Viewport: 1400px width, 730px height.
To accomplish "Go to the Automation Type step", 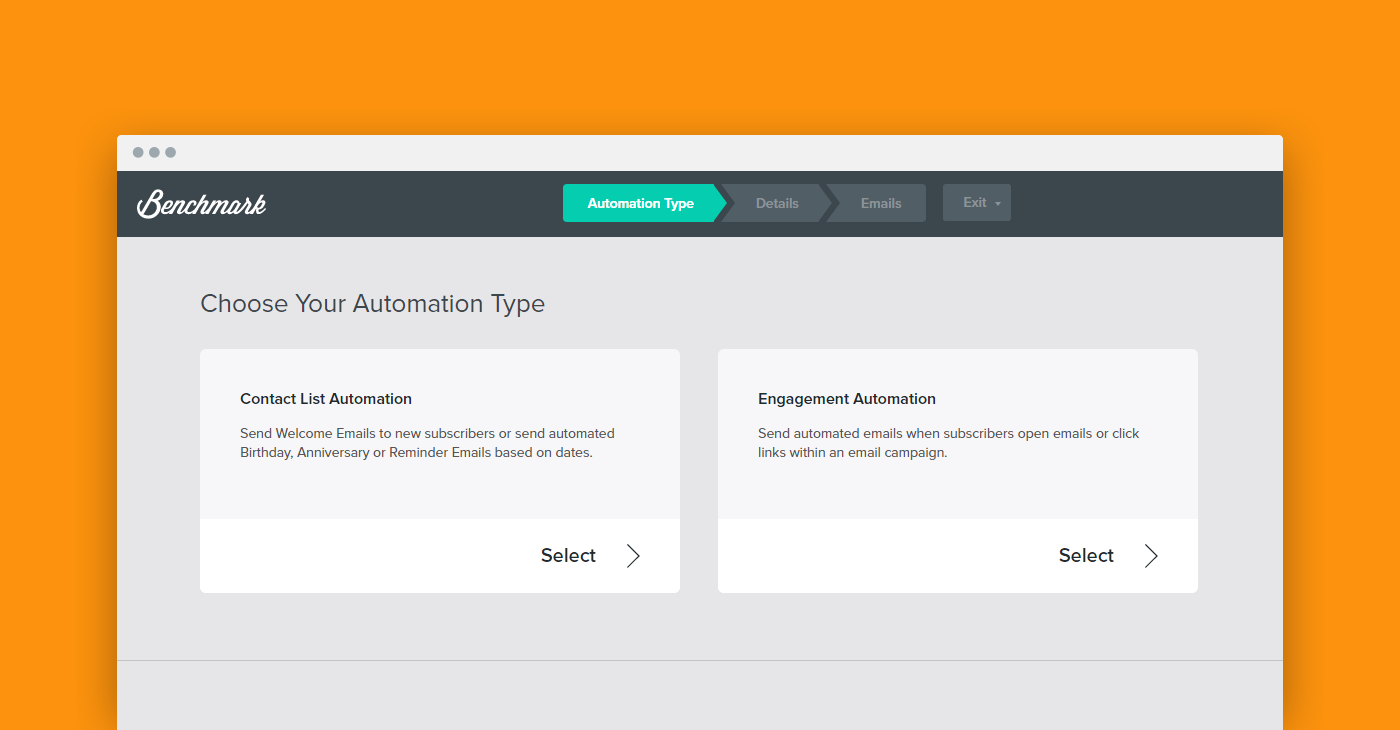I will click(640, 203).
